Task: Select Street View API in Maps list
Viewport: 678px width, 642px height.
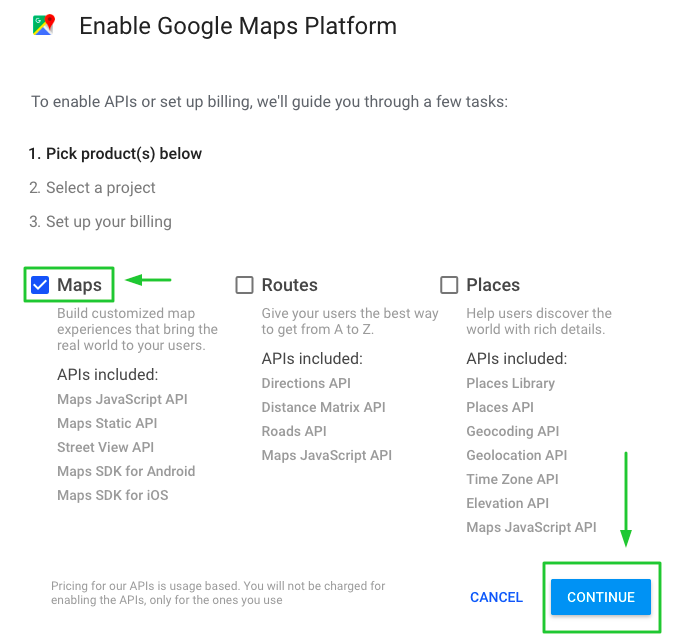Action: click(x=105, y=447)
